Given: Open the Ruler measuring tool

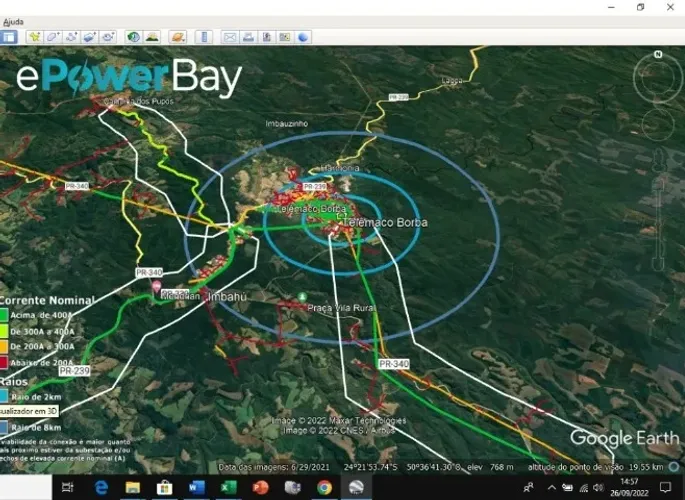Looking at the screenshot, I should click(204, 37).
